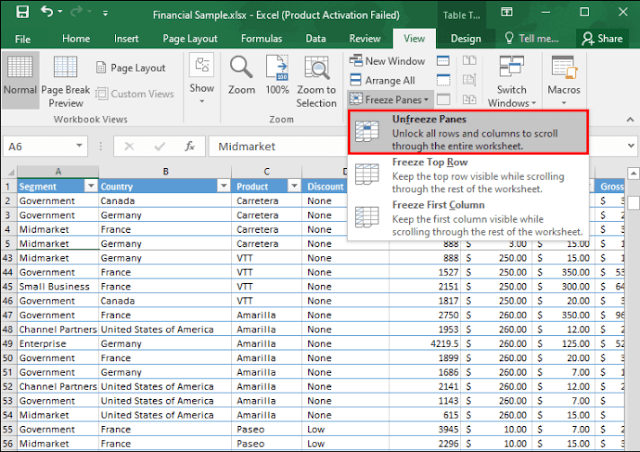Open the Insert tab

tap(126, 39)
